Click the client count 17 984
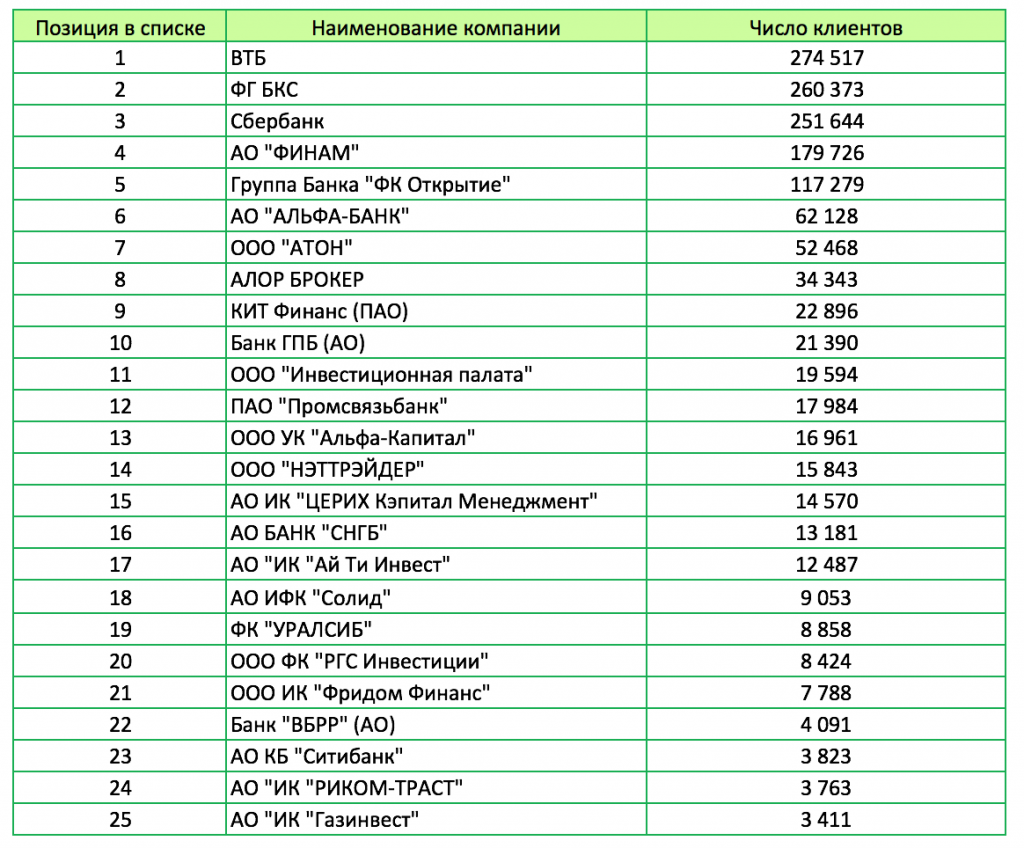The image size is (1024, 848). coord(827,406)
